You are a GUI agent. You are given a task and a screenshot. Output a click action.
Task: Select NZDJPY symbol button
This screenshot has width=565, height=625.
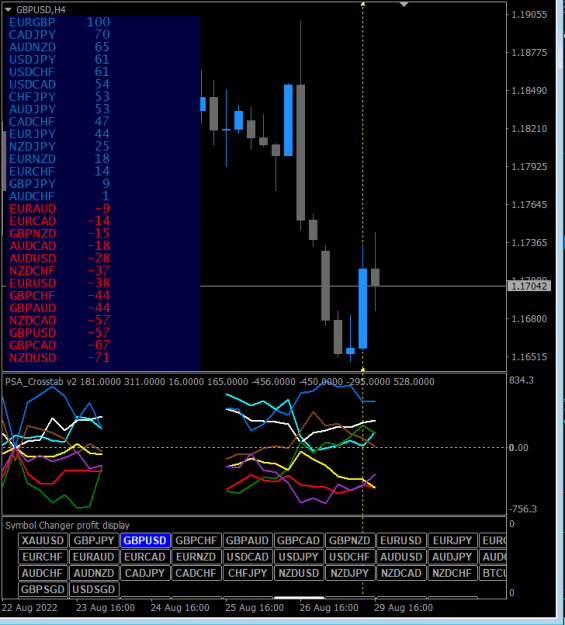pos(350,573)
